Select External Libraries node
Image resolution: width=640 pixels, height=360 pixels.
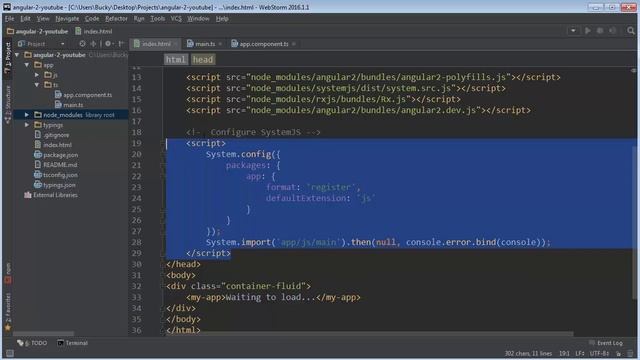coord(51,195)
